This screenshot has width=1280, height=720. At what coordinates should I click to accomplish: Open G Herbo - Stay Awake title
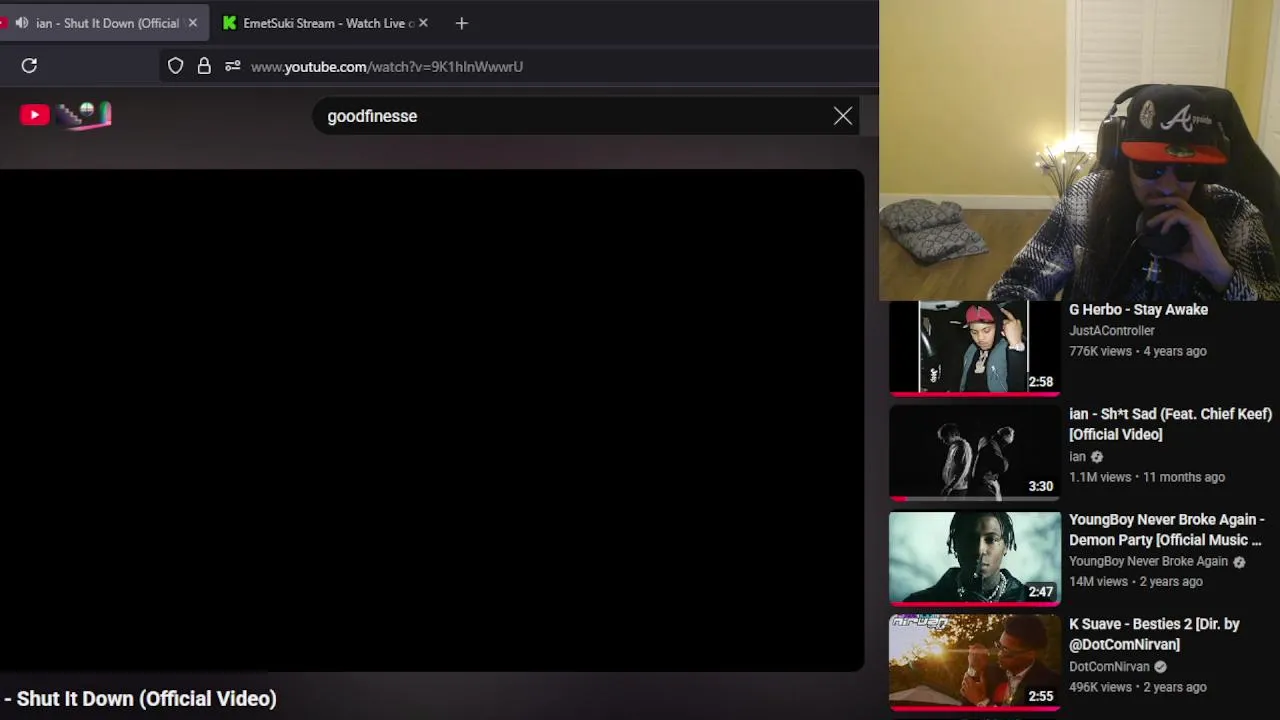(x=1138, y=309)
